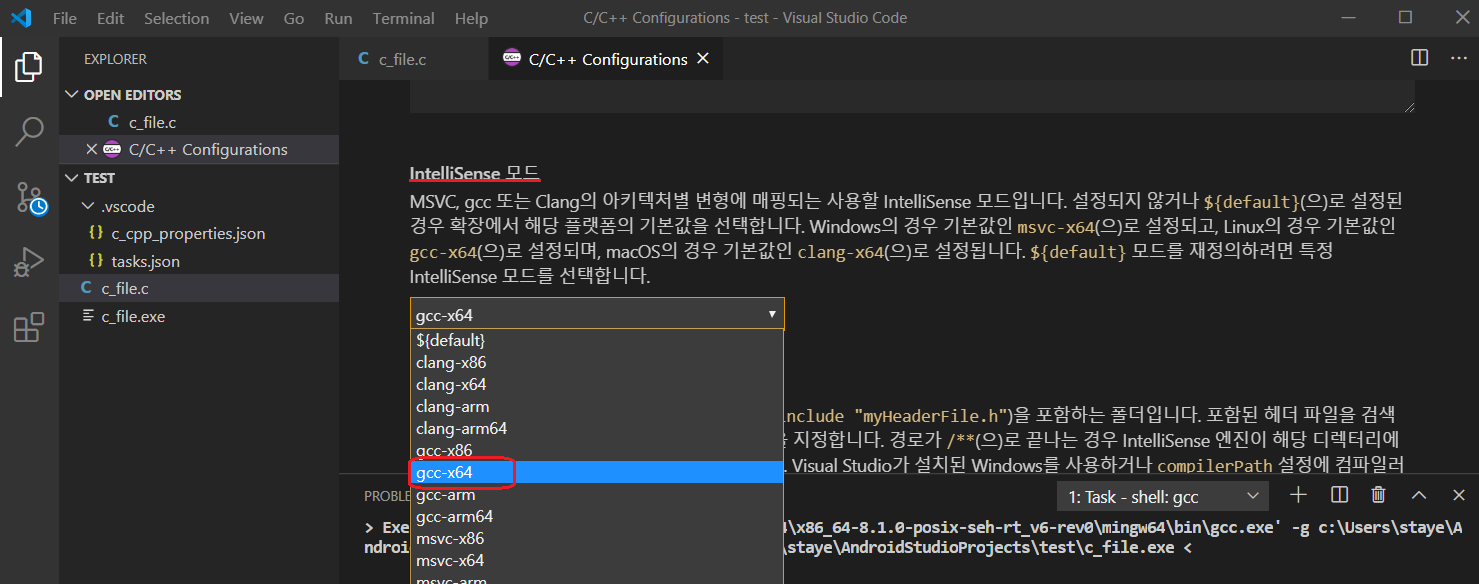
Task: Open the Extensions view icon
Action: [x=29, y=327]
